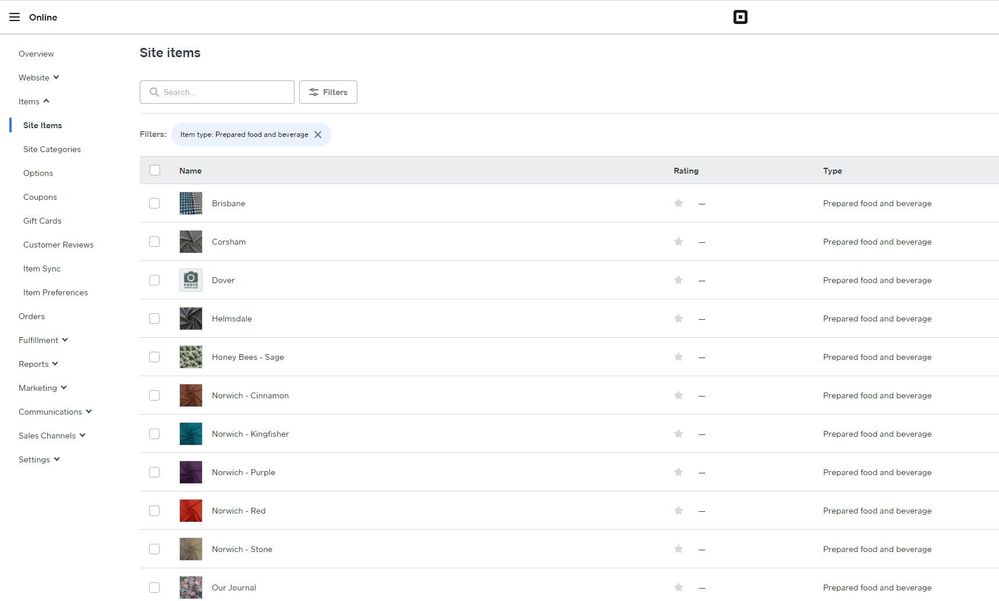Expand the Fulfillment sidebar section

coord(43,340)
